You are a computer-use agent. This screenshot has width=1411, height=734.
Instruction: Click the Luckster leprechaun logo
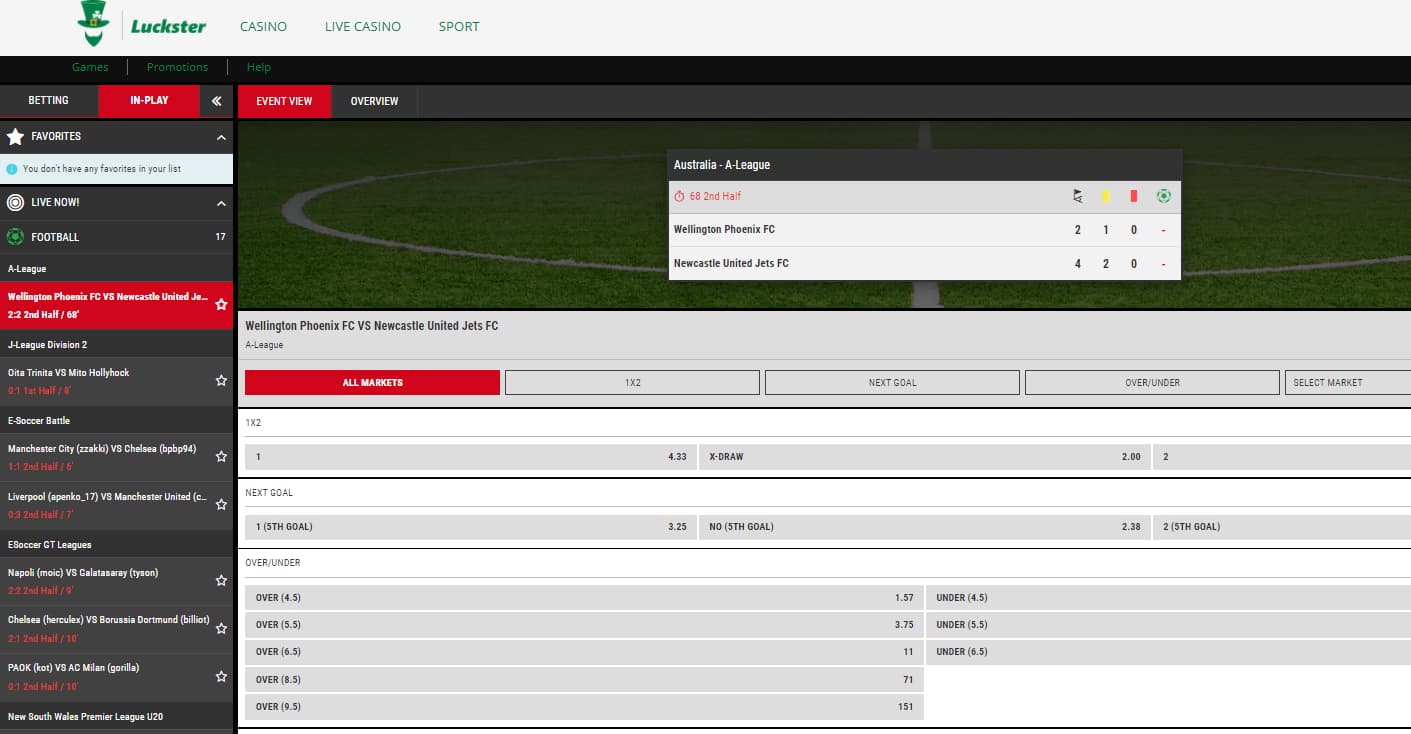point(94,24)
